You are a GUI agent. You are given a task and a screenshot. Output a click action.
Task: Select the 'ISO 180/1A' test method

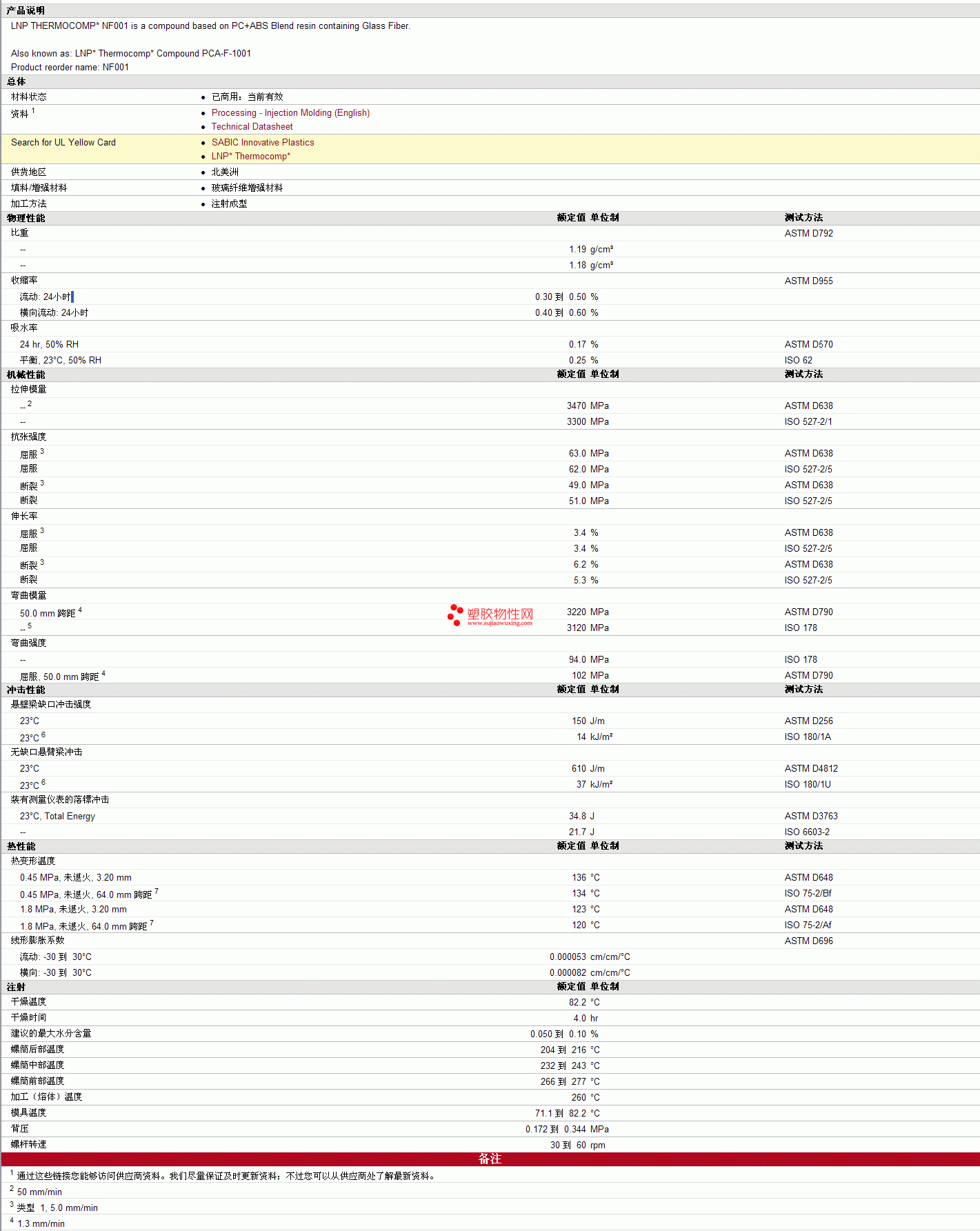click(808, 737)
